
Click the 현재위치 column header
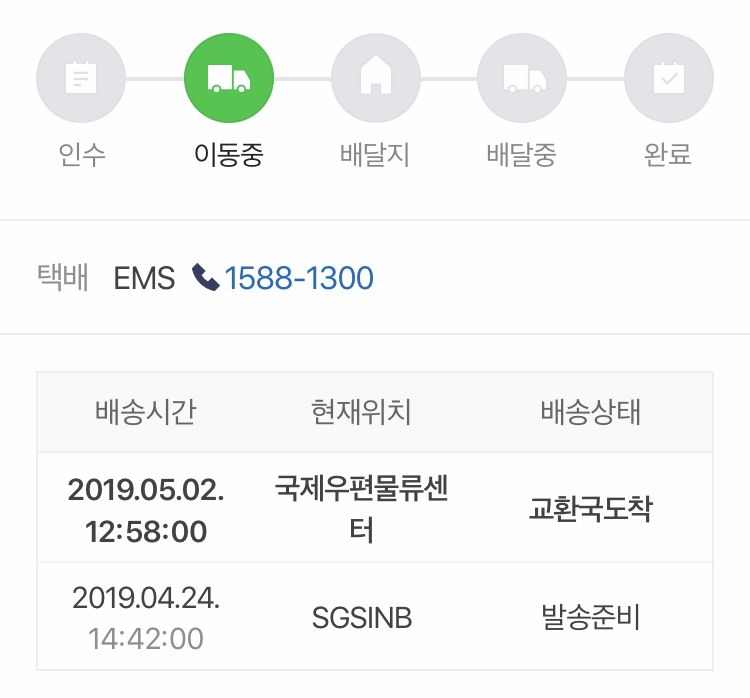click(361, 412)
